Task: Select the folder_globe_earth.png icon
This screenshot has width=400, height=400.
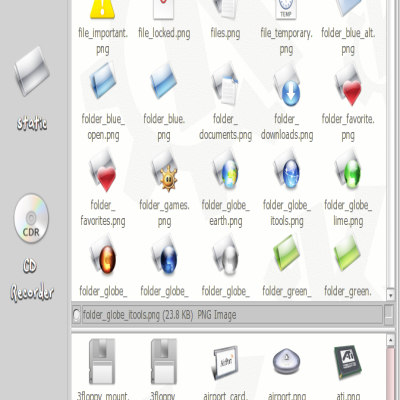Action: click(x=225, y=170)
